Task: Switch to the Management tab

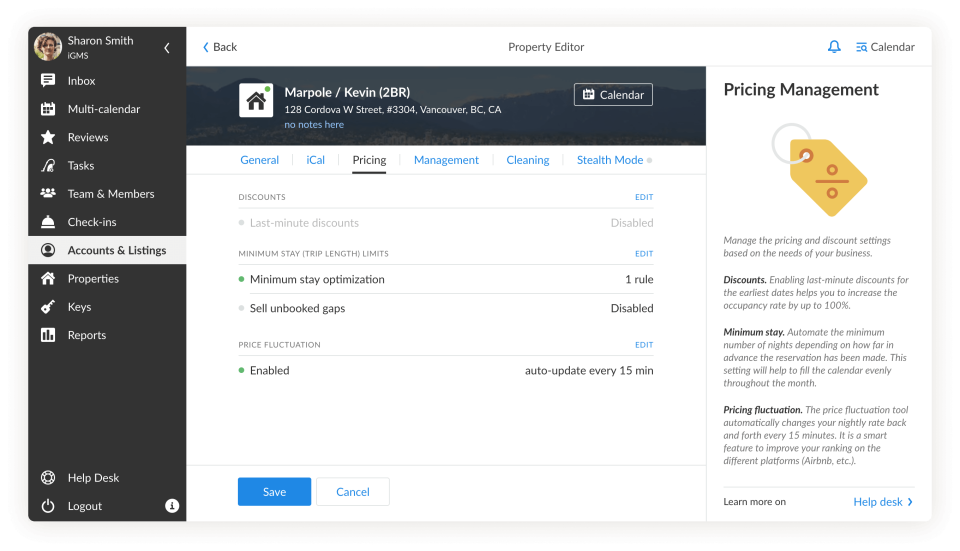Action: [x=446, y=160]
